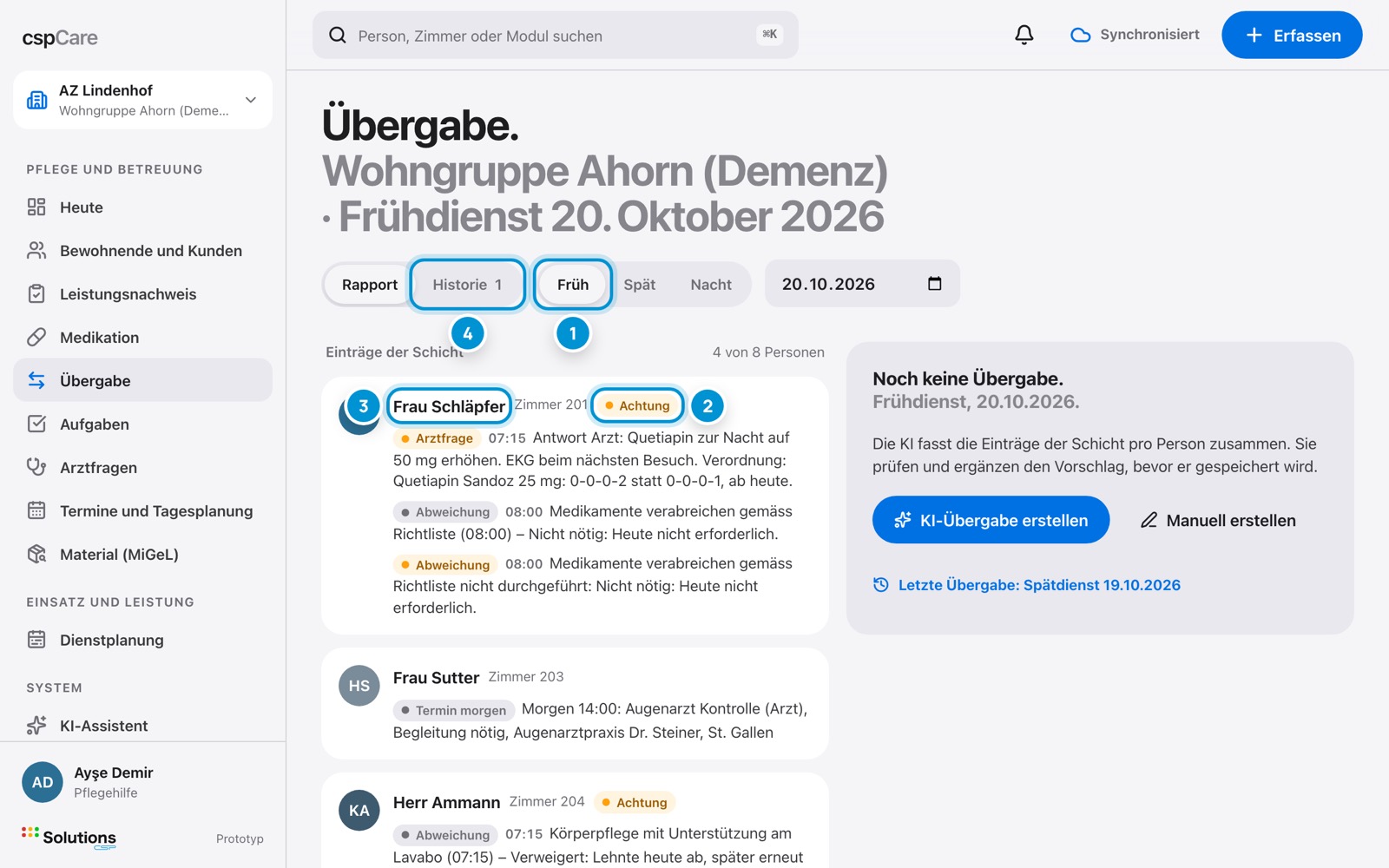The height and width of the screenshot is (868, 1389).
Task: Click the Termine und Tagesplanung calendar icon
Action: (x=36, y=510)
